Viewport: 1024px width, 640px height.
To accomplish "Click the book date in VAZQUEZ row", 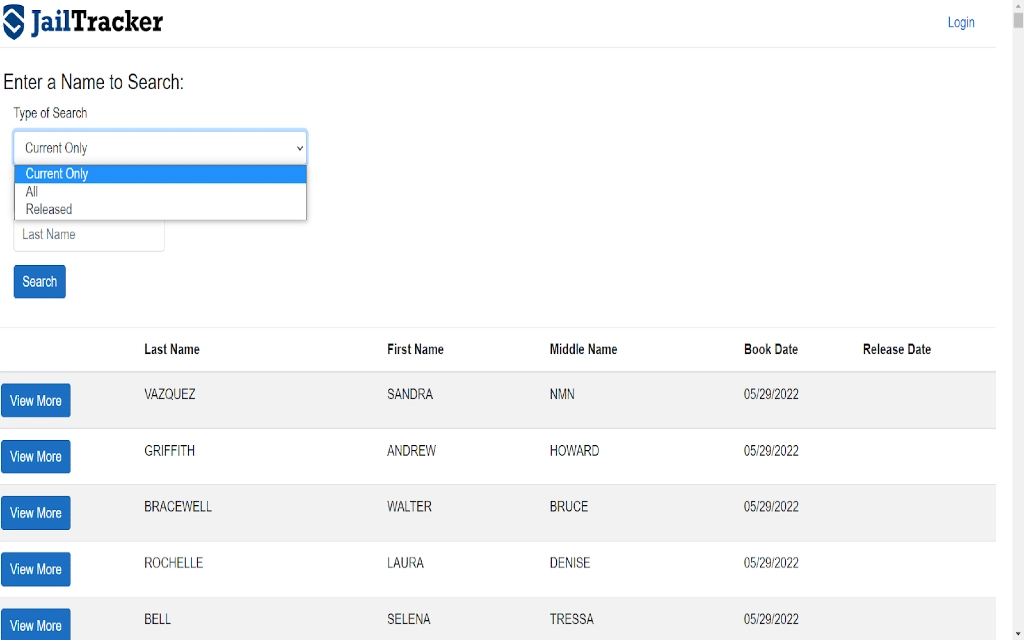I will click(x=771, y=394).
